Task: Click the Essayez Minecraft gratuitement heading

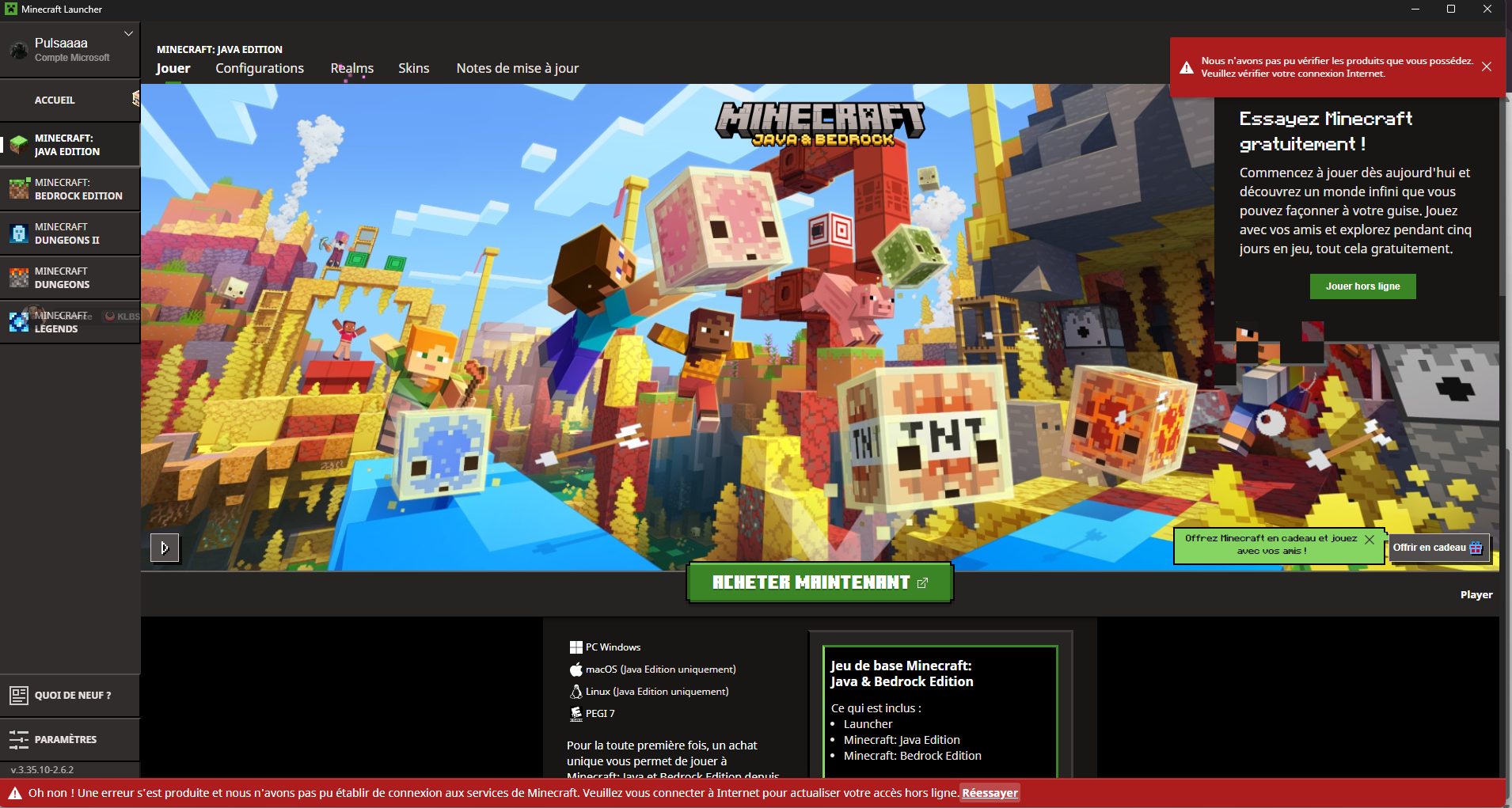Action: [1326, 131]
